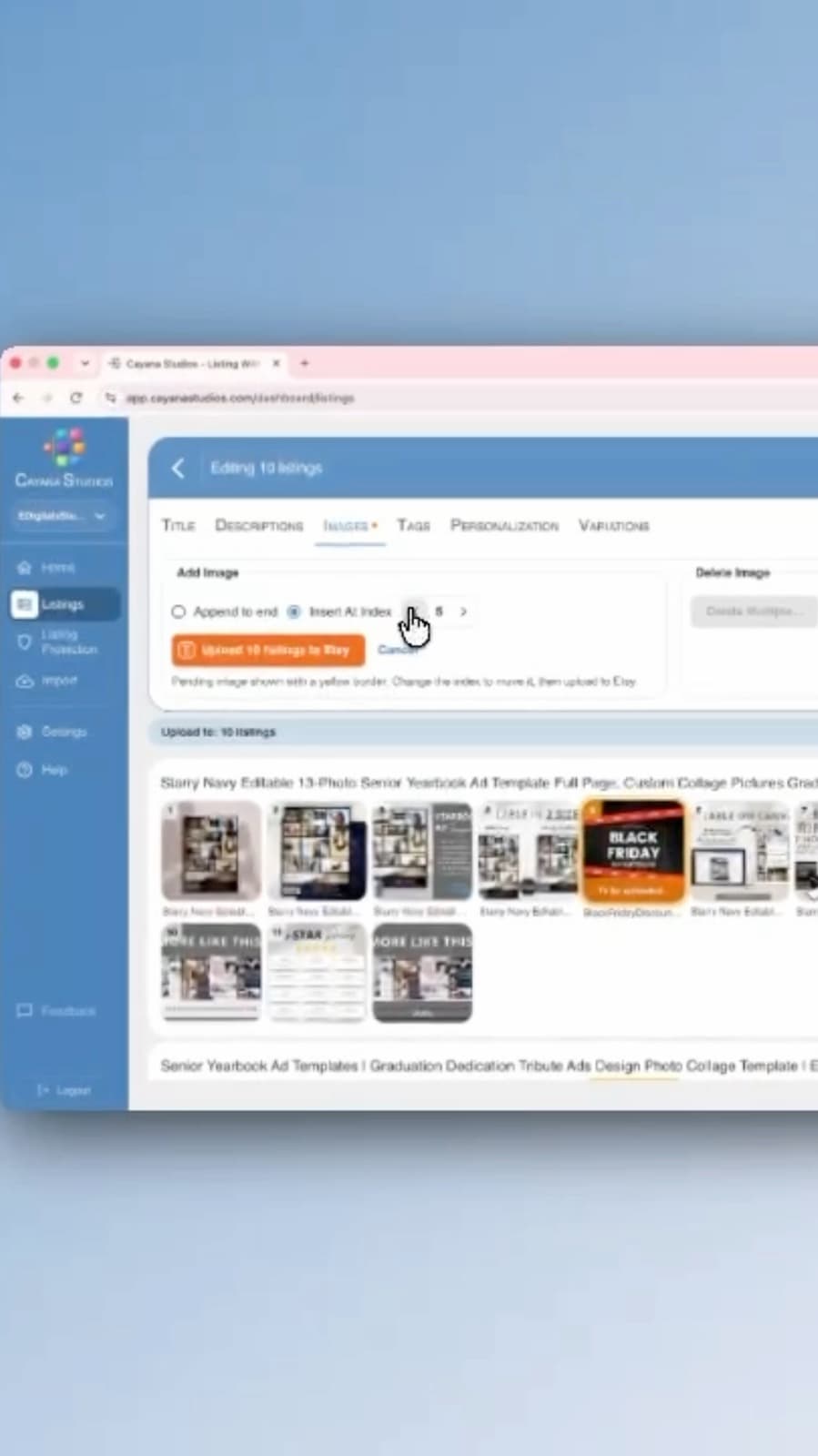This screenshot has height=1456, width=818.
Task: Go back with the white chevron arrow
Action: coord(177,468)
